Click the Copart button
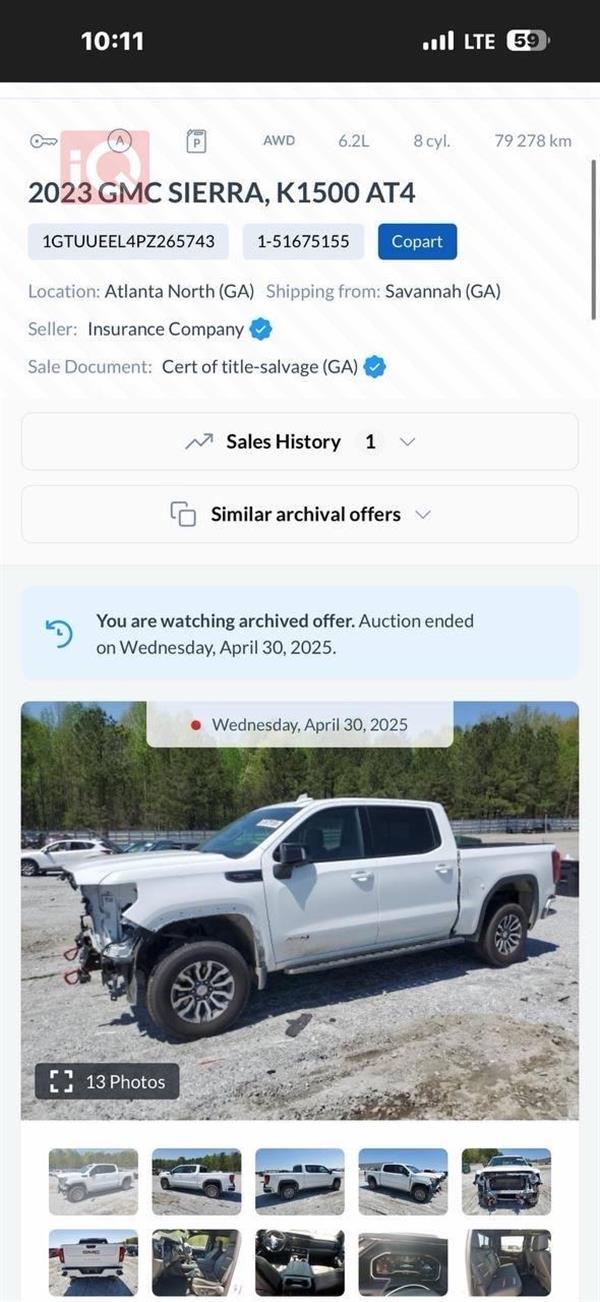The image size is (600, 1302). point(416,241)
